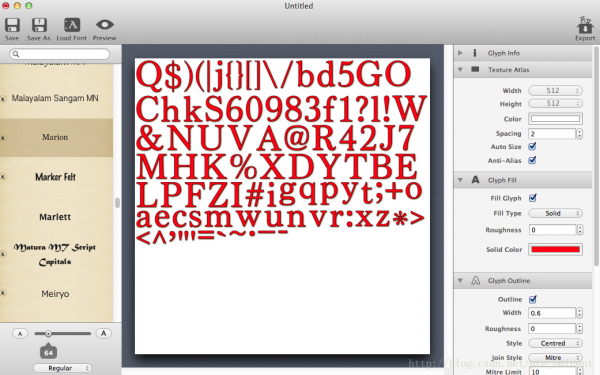Click the Export icon

tap(585, 25)
